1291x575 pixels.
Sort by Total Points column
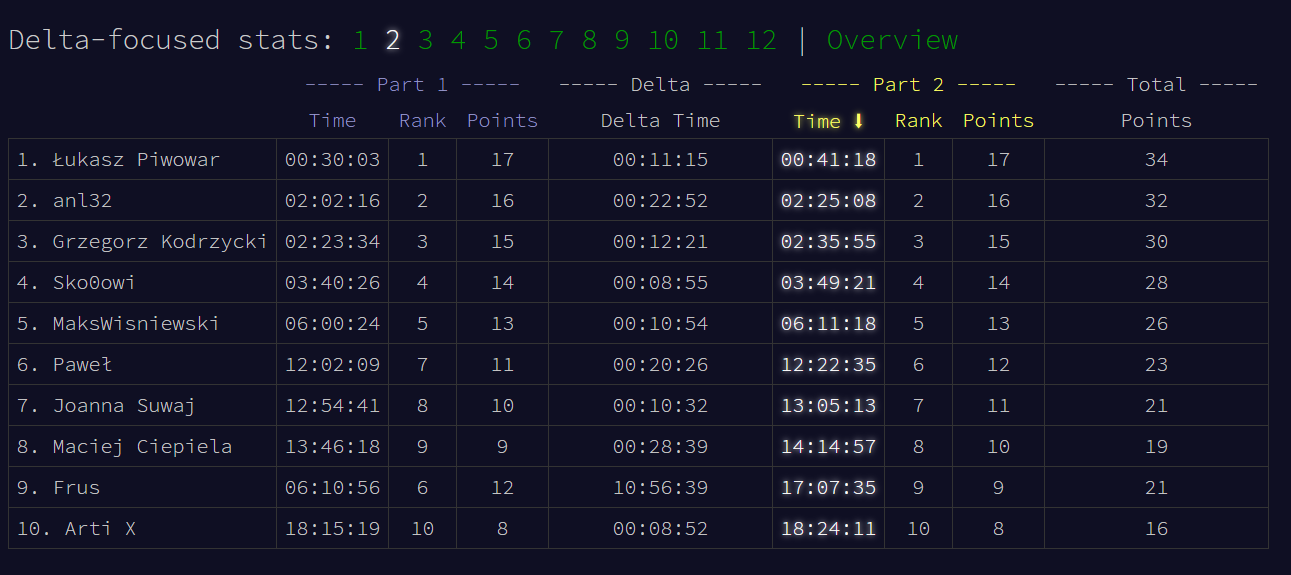click(1156, 121)
